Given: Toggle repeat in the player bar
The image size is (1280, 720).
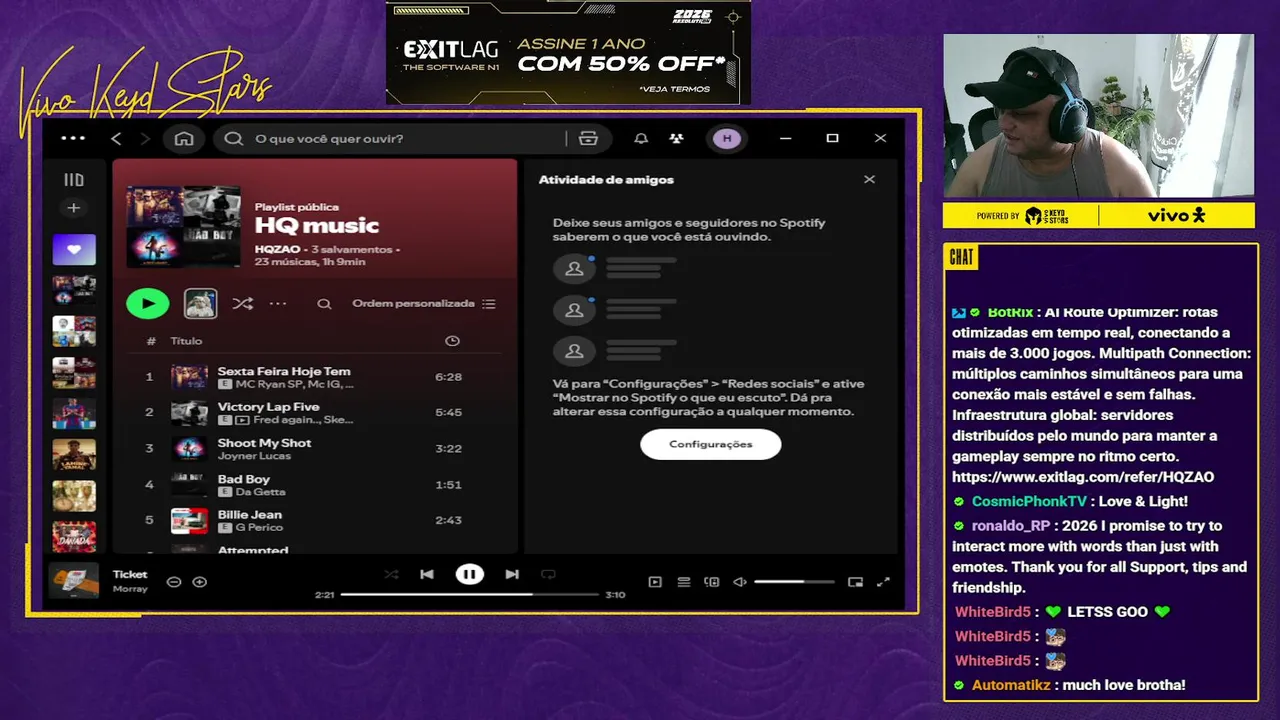Looking at the screenshot, I should [548, 574].
